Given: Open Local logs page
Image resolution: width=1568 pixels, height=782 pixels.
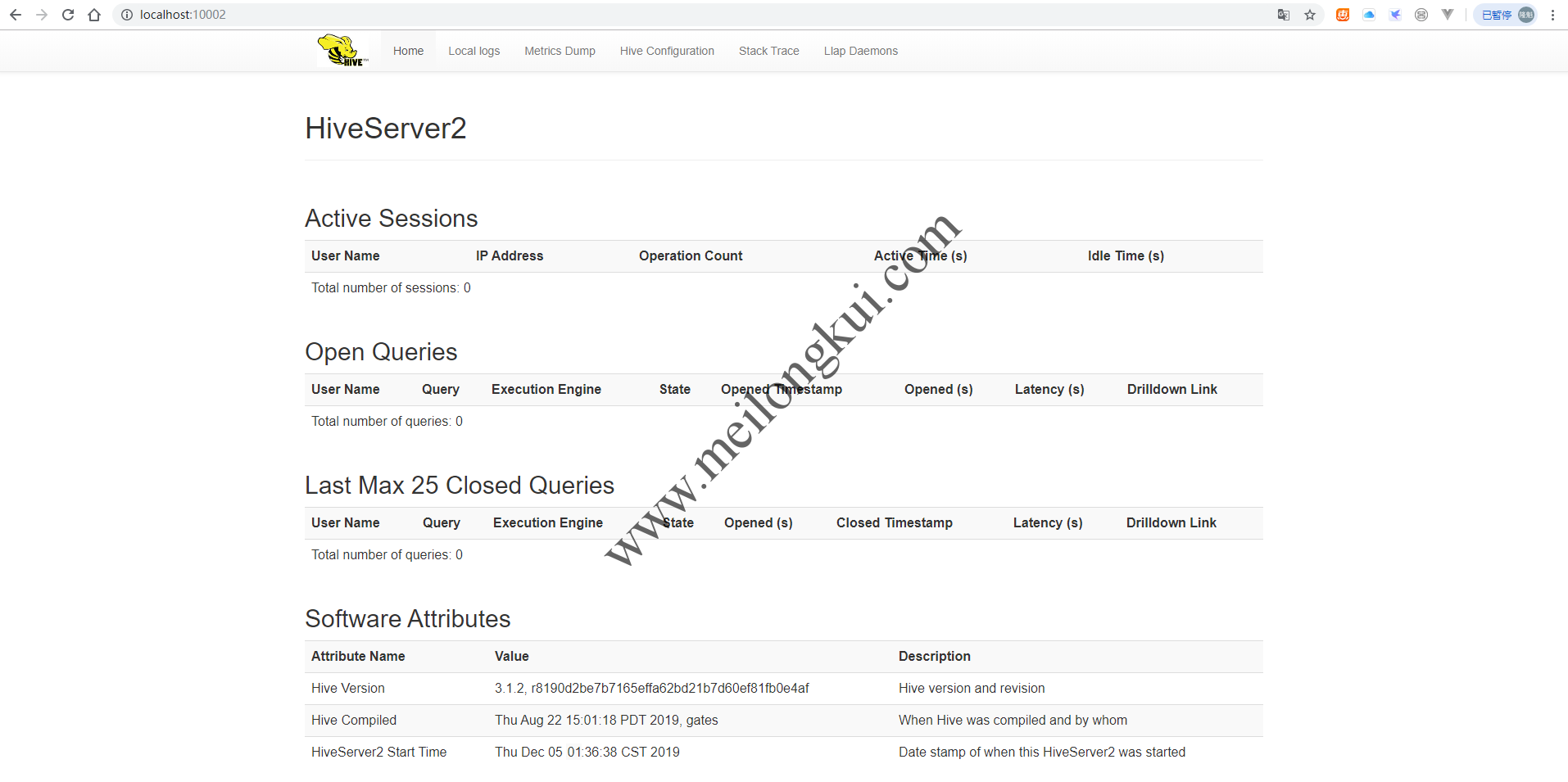Looking at the screenshot, I should click(474, 51).
